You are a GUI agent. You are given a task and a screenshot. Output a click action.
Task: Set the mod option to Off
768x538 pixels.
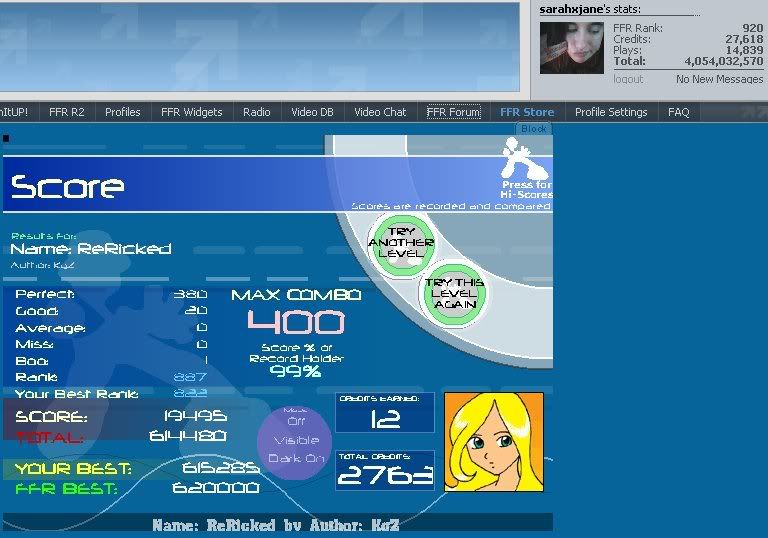pos(295,423)
